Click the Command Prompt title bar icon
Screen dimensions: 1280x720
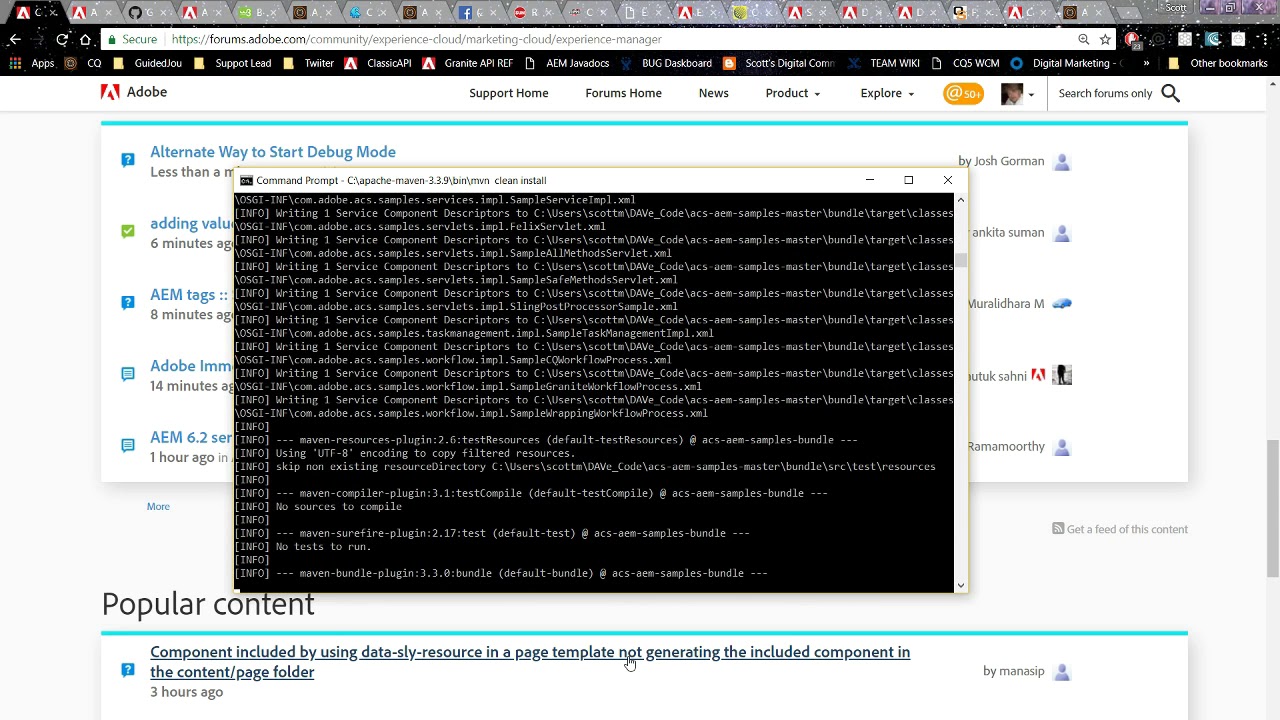click(246, 180)
